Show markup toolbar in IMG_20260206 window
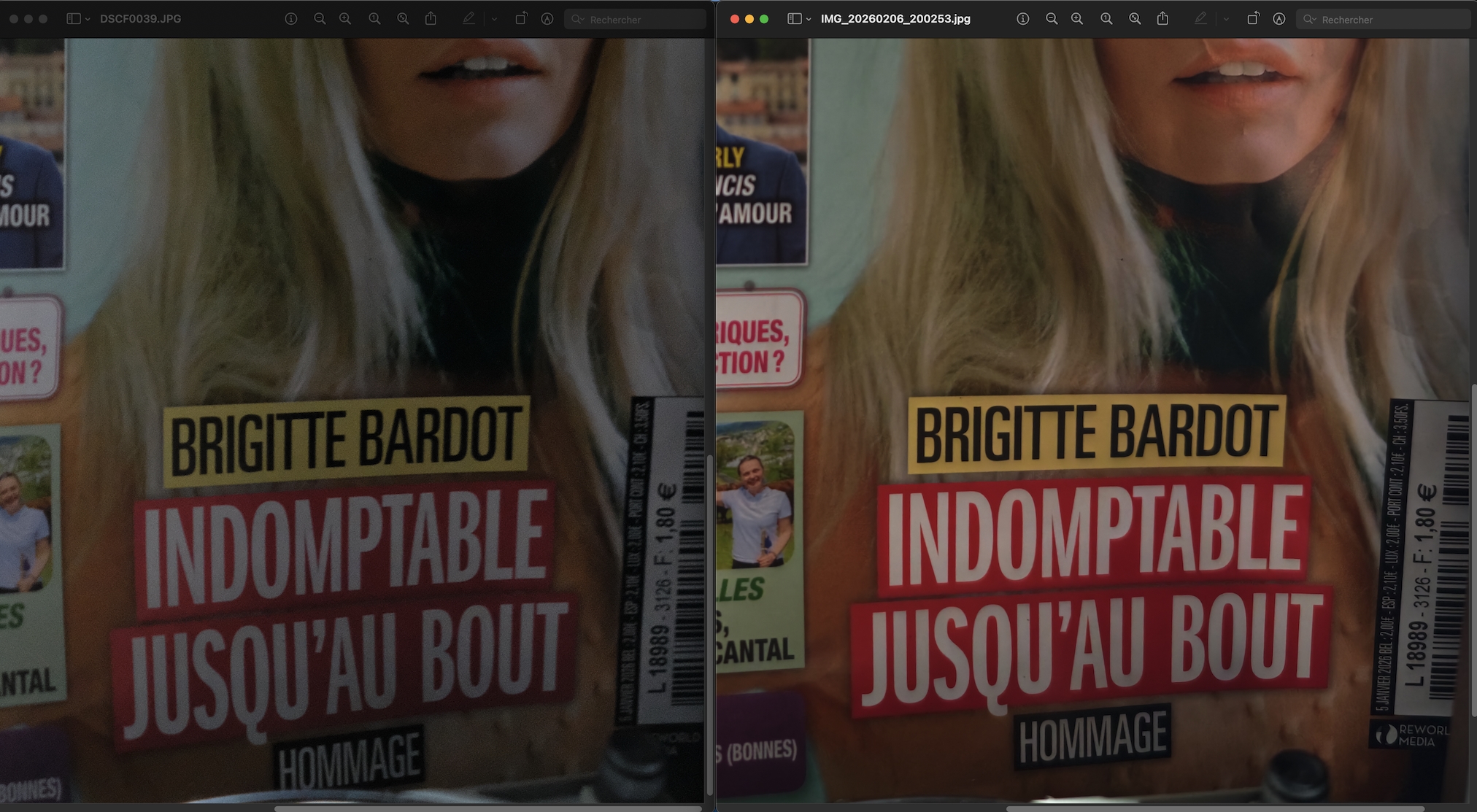Viewport: 1477px width, 812px height. [x=1279, y=19]
